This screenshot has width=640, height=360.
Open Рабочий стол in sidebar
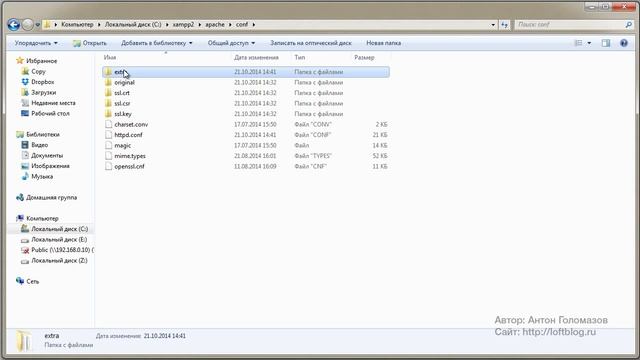pyautogui.click(x=50, y=113)
